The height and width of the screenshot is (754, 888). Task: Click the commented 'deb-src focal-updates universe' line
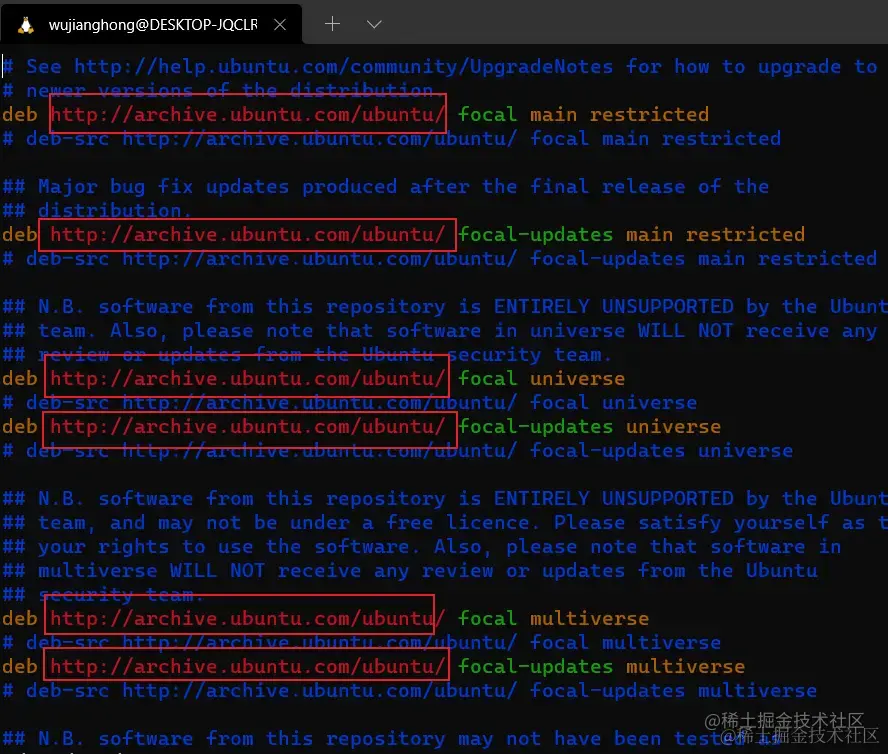tap(398, 451)
